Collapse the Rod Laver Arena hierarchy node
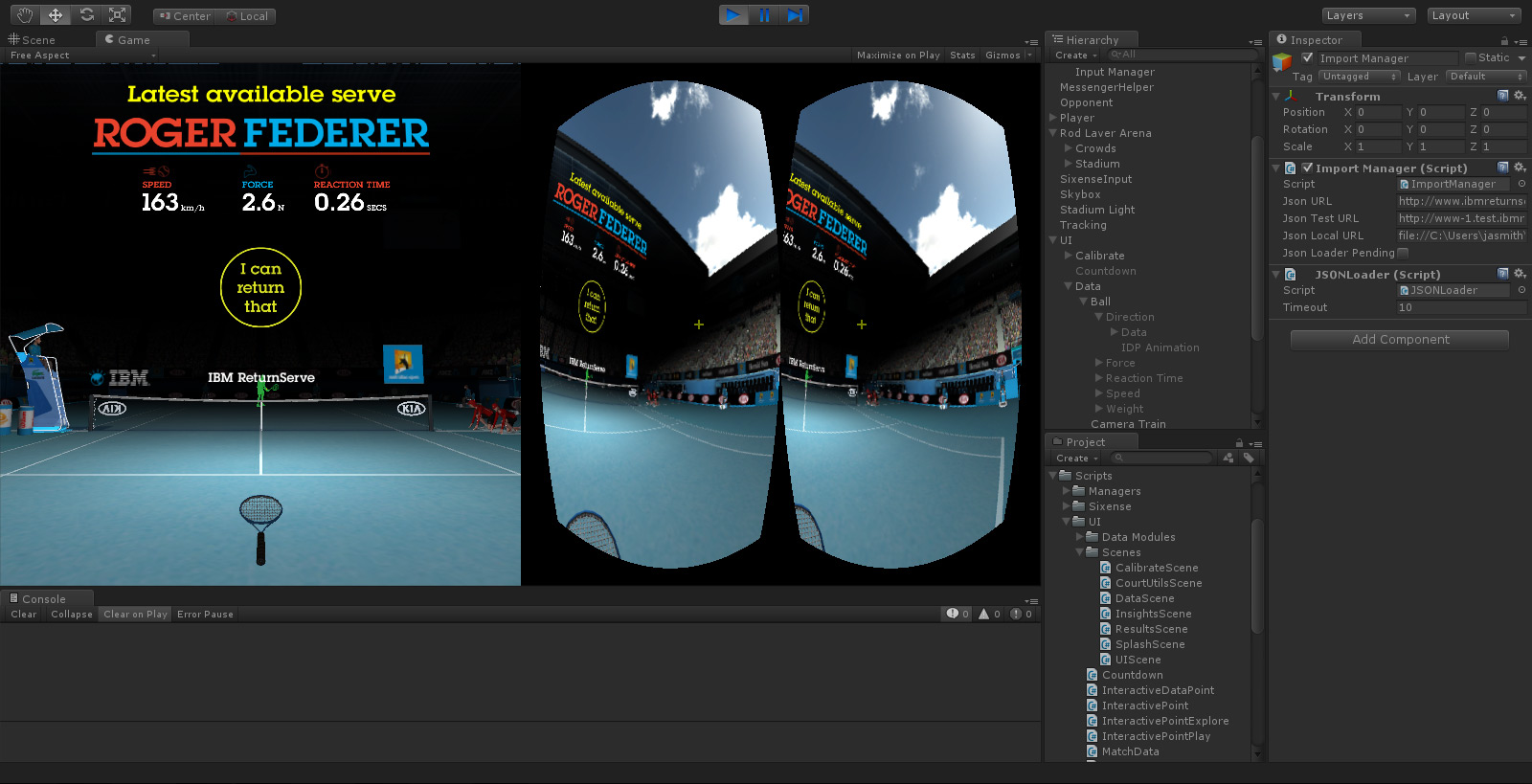The width and height of the screenshot is (1532, 784). point(1053,133)
